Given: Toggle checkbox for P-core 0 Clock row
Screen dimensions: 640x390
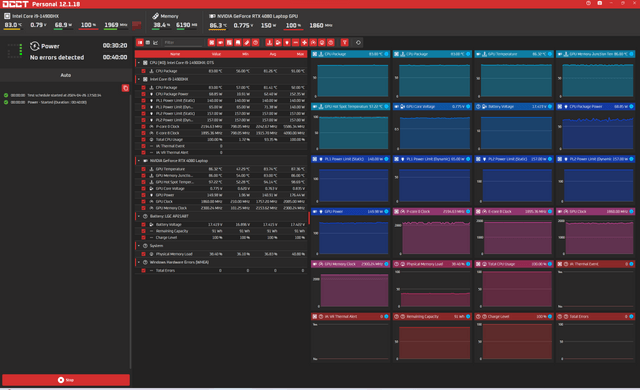Looking at the screenshot, I should click(143, 126).
